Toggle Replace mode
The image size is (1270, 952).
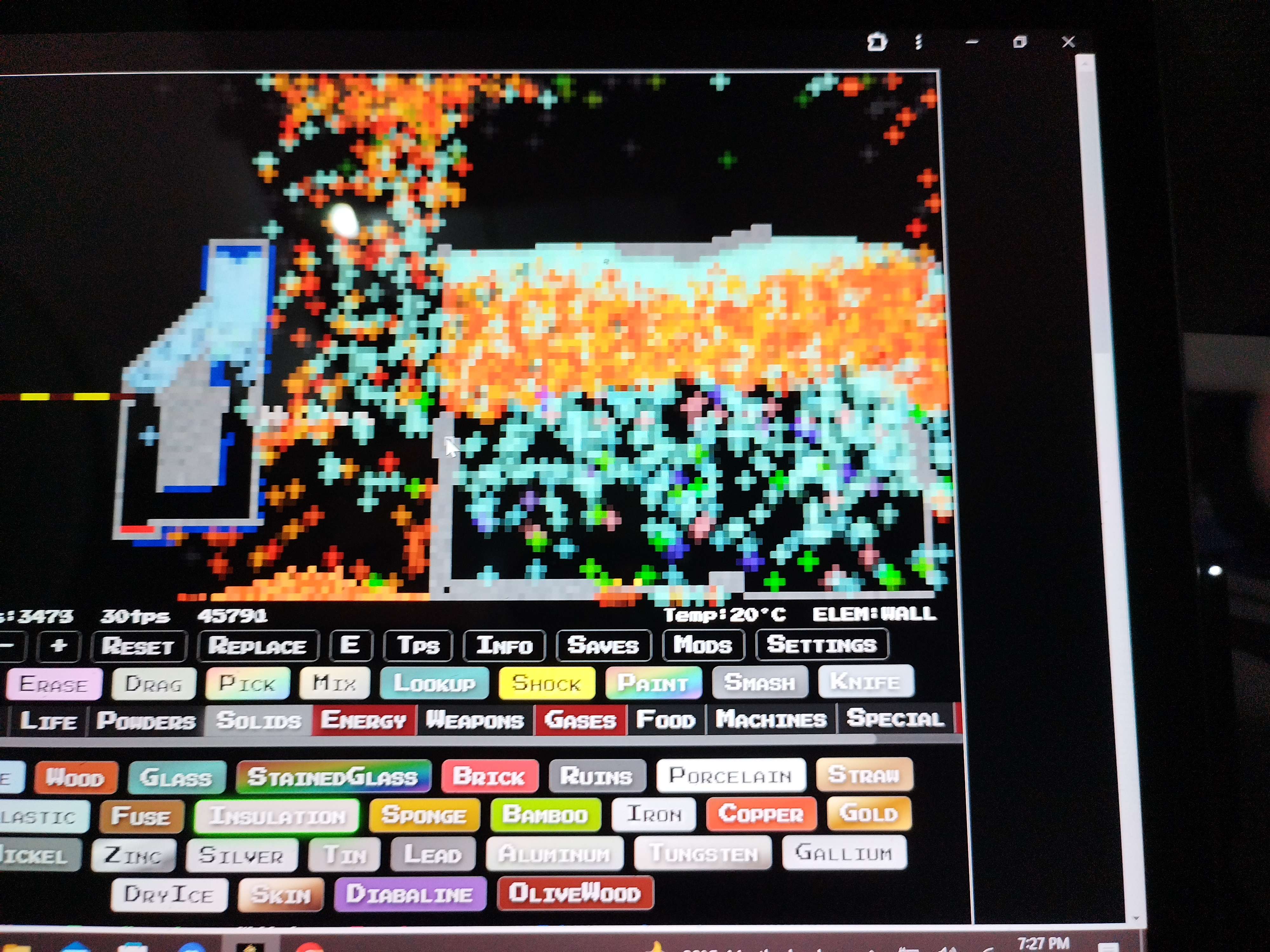(257, 646)
